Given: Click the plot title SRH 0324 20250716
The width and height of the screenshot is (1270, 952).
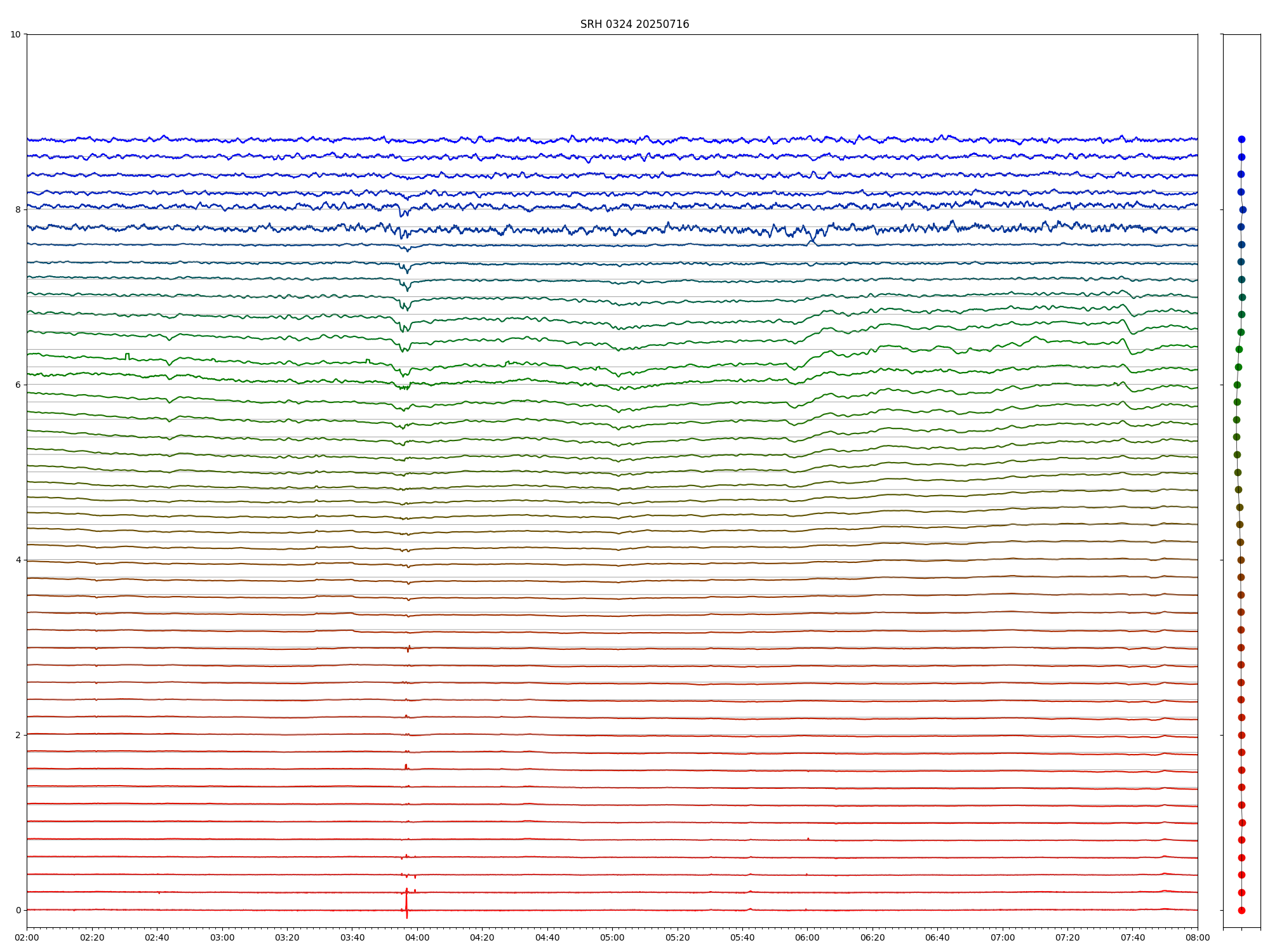Looking at the screenshot, I should [x=634, y=24].
